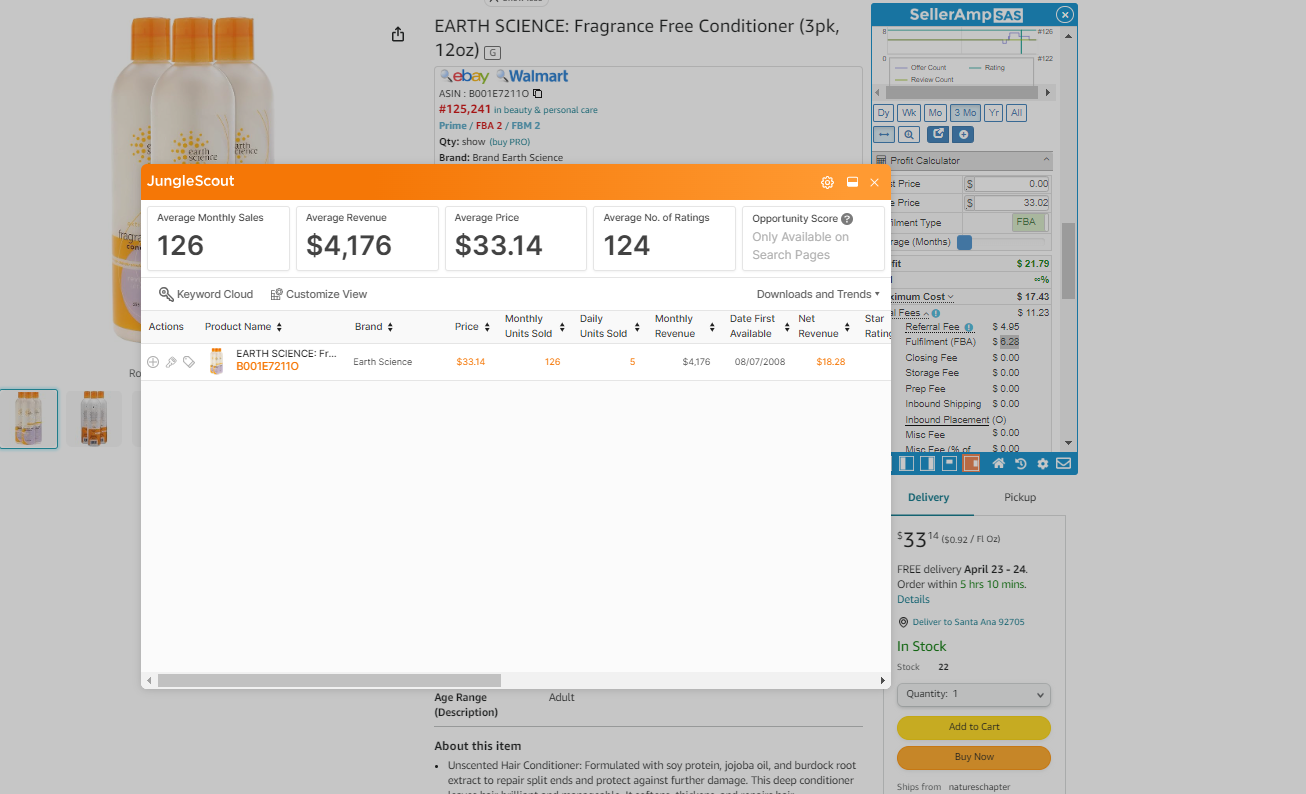The height and width of the screenshot is (794, 1306).
Task: Expand the Maximum Cost chevron
Action: (x=951, y=297)
